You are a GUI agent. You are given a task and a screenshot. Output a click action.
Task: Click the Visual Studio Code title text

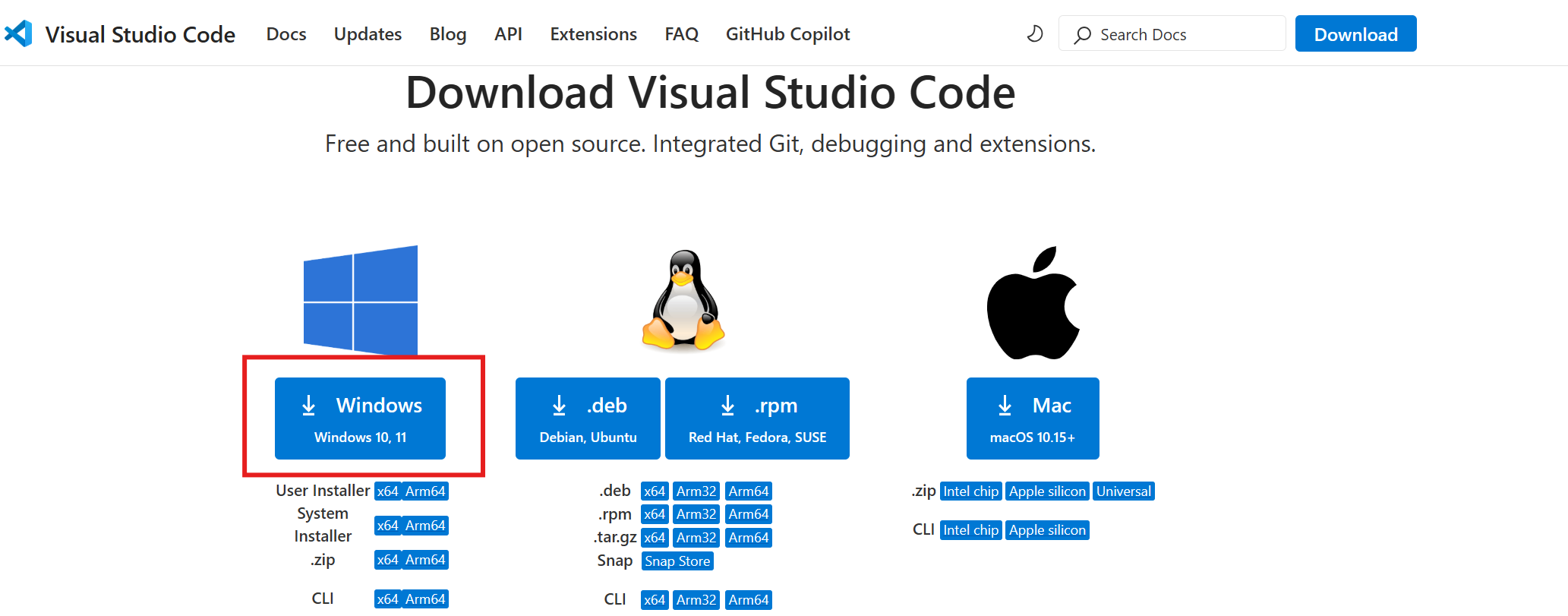(x=140, y=34)
